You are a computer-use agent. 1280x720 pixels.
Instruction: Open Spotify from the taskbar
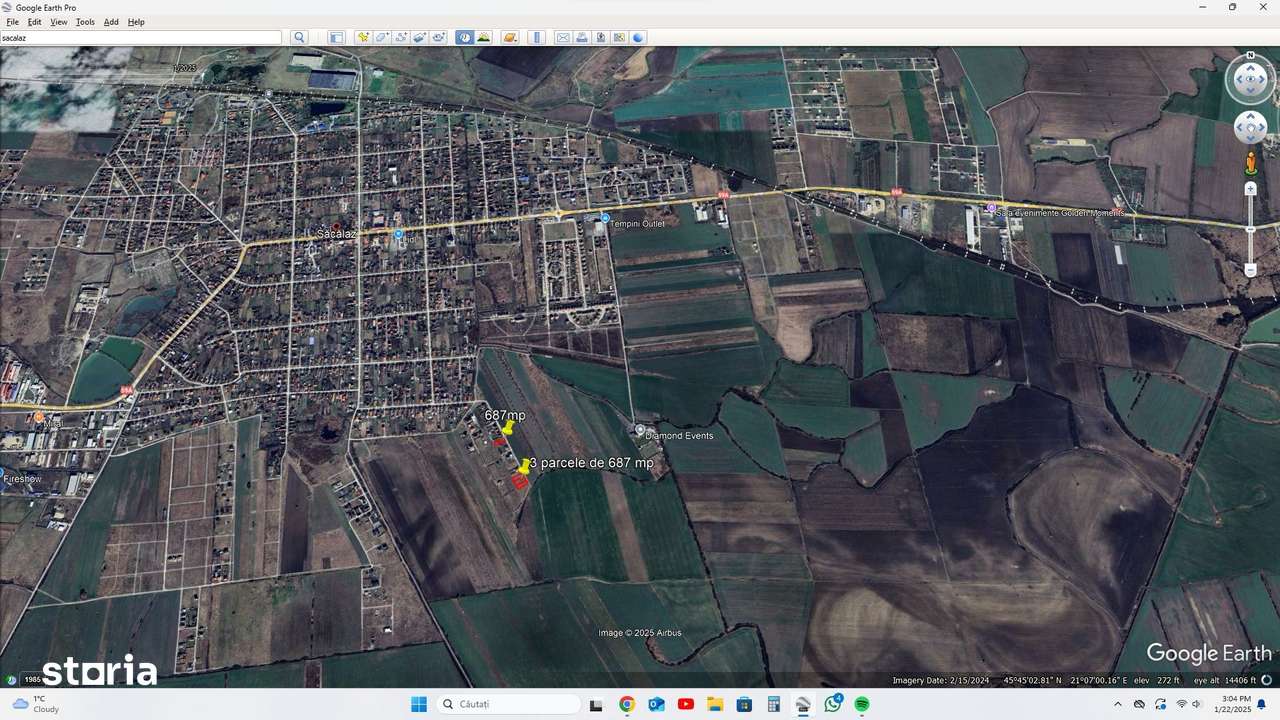click(x=862, y=704)
